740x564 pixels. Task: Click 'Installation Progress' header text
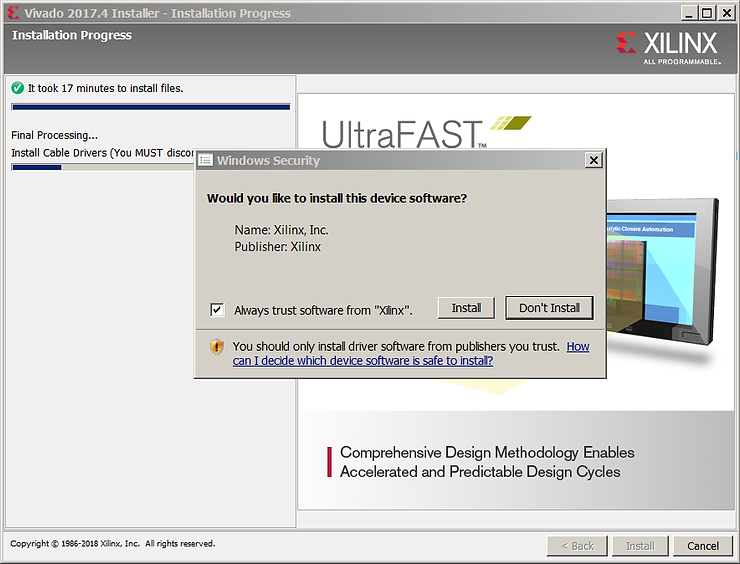coord(72,35)
